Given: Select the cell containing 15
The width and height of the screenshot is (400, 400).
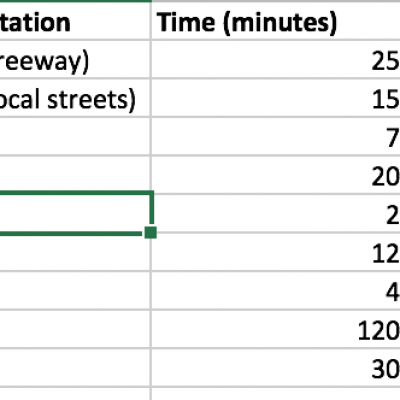Looking at the screenshot, I should (276, 98).
